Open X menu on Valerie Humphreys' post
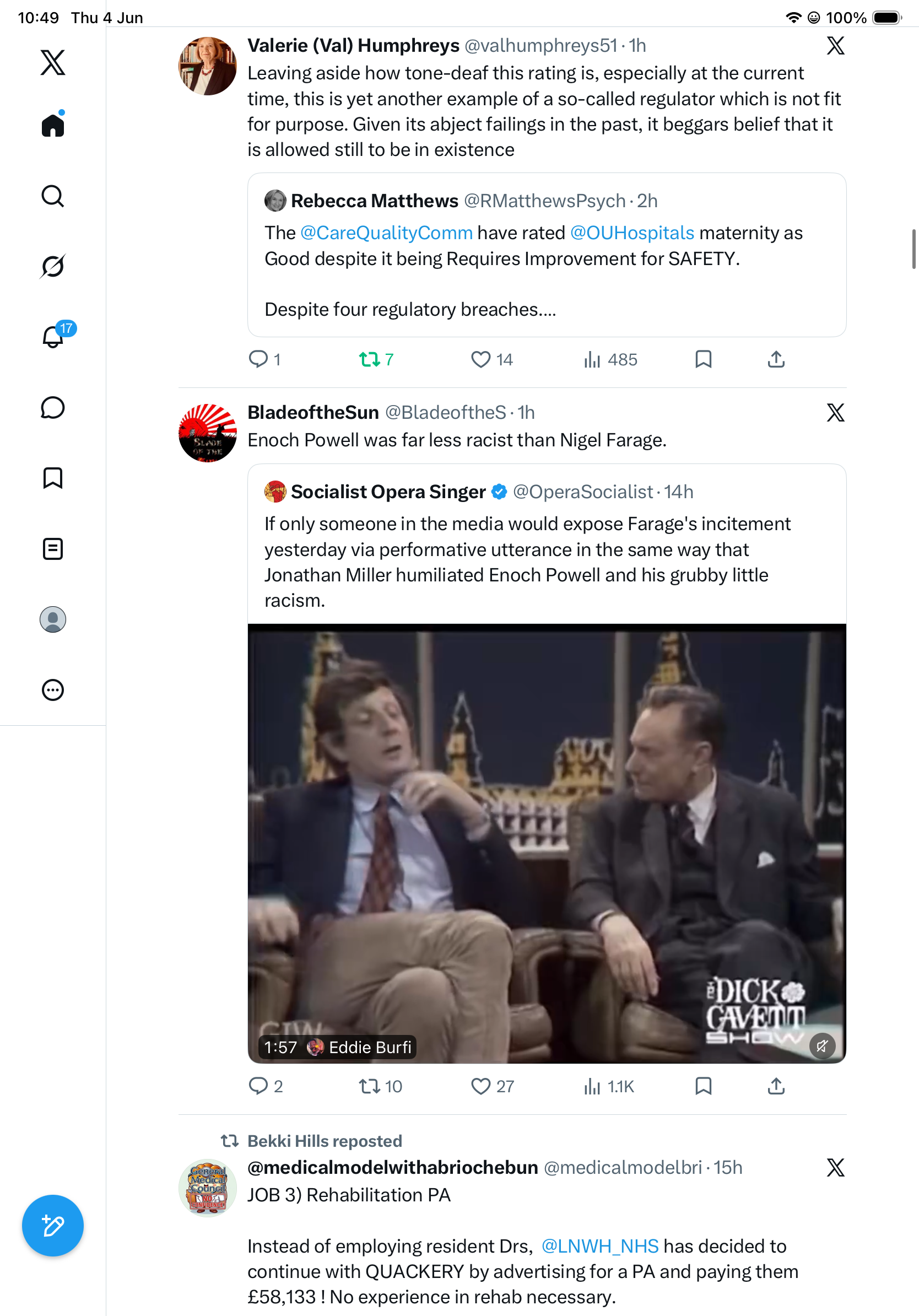 click(x=835, y=45)
